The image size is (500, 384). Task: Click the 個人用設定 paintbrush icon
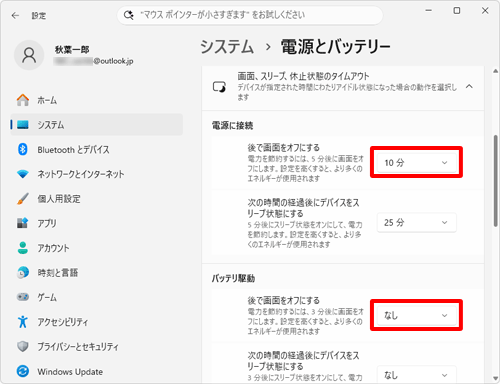[x=23, y=199]
